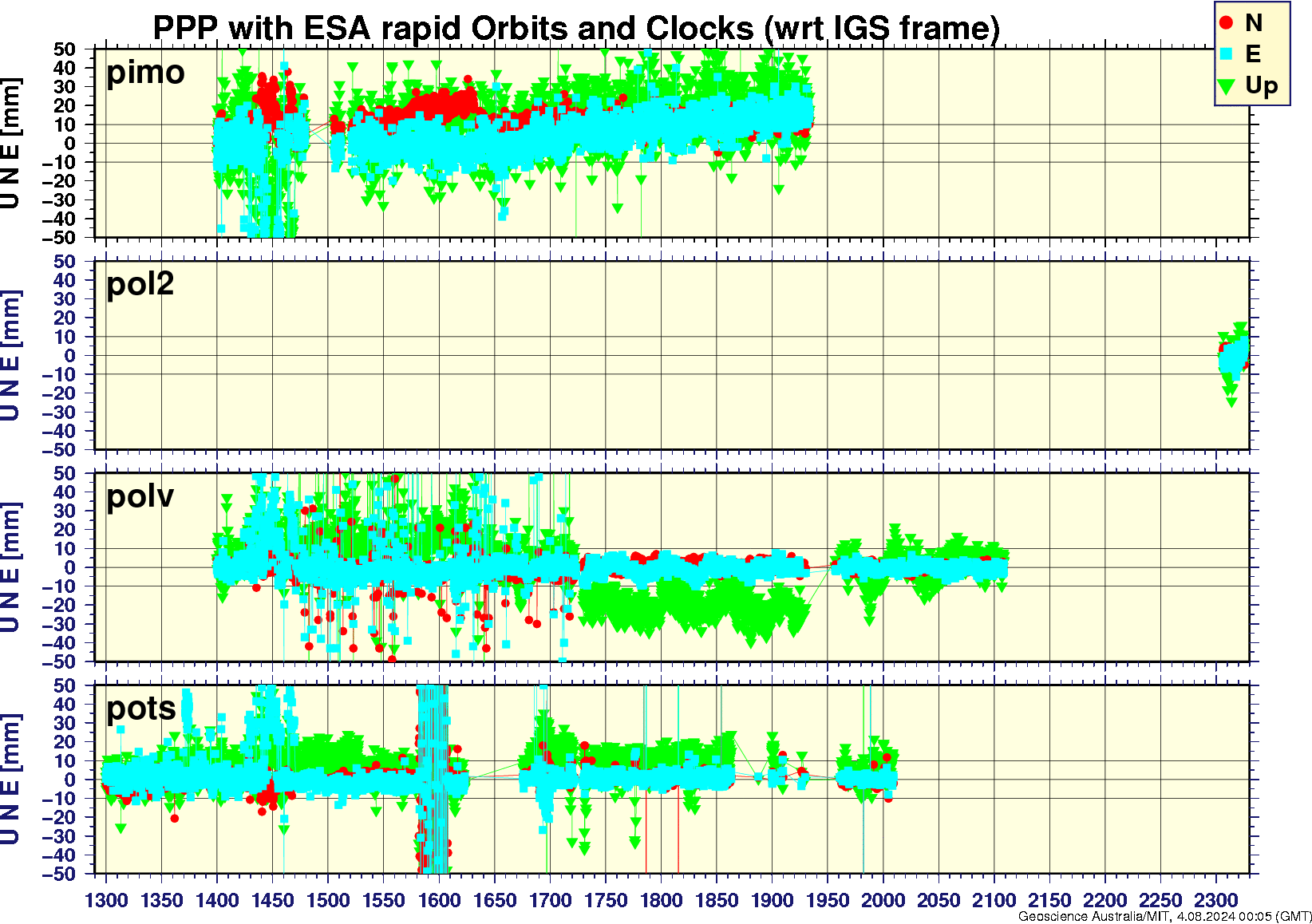
Task: Click y-axis label 20 in polv panel
Action: coord(65,530)
